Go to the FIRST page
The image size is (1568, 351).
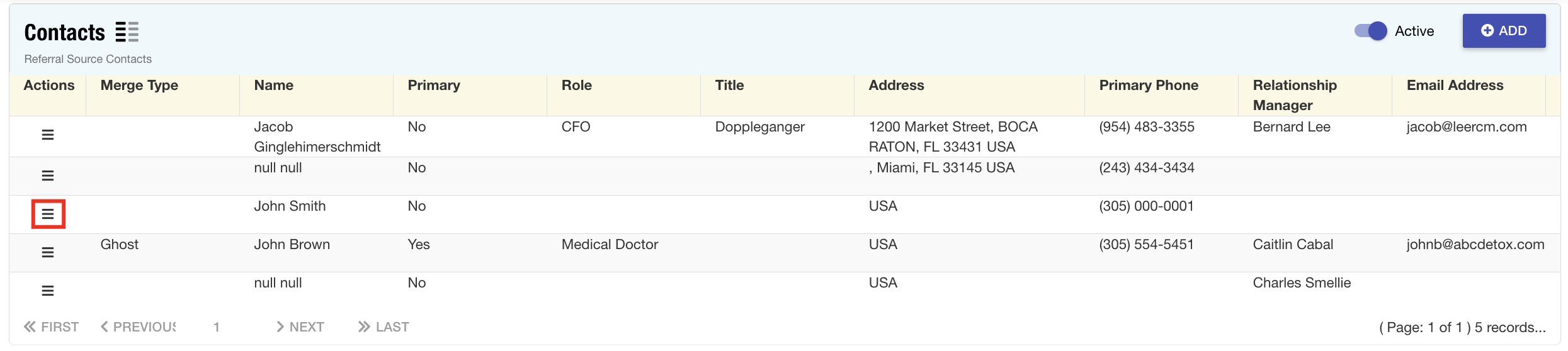click(51, 327)
